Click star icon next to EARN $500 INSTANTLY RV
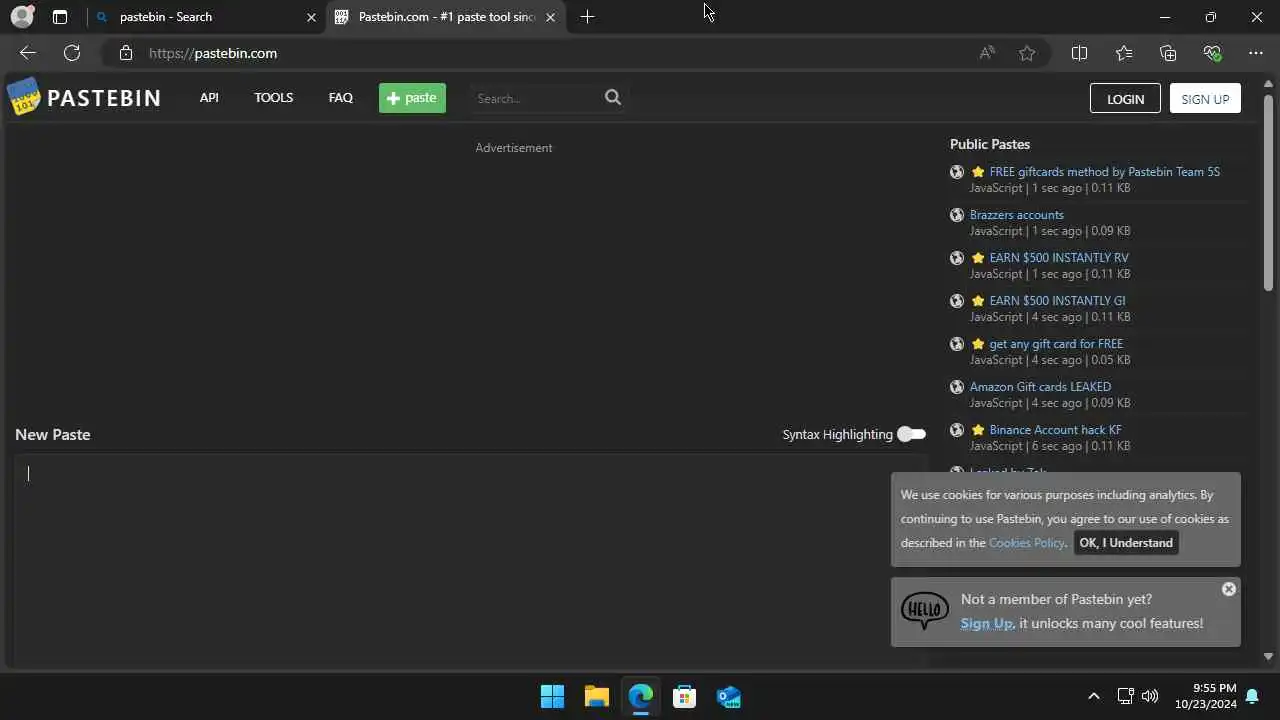 978,258
